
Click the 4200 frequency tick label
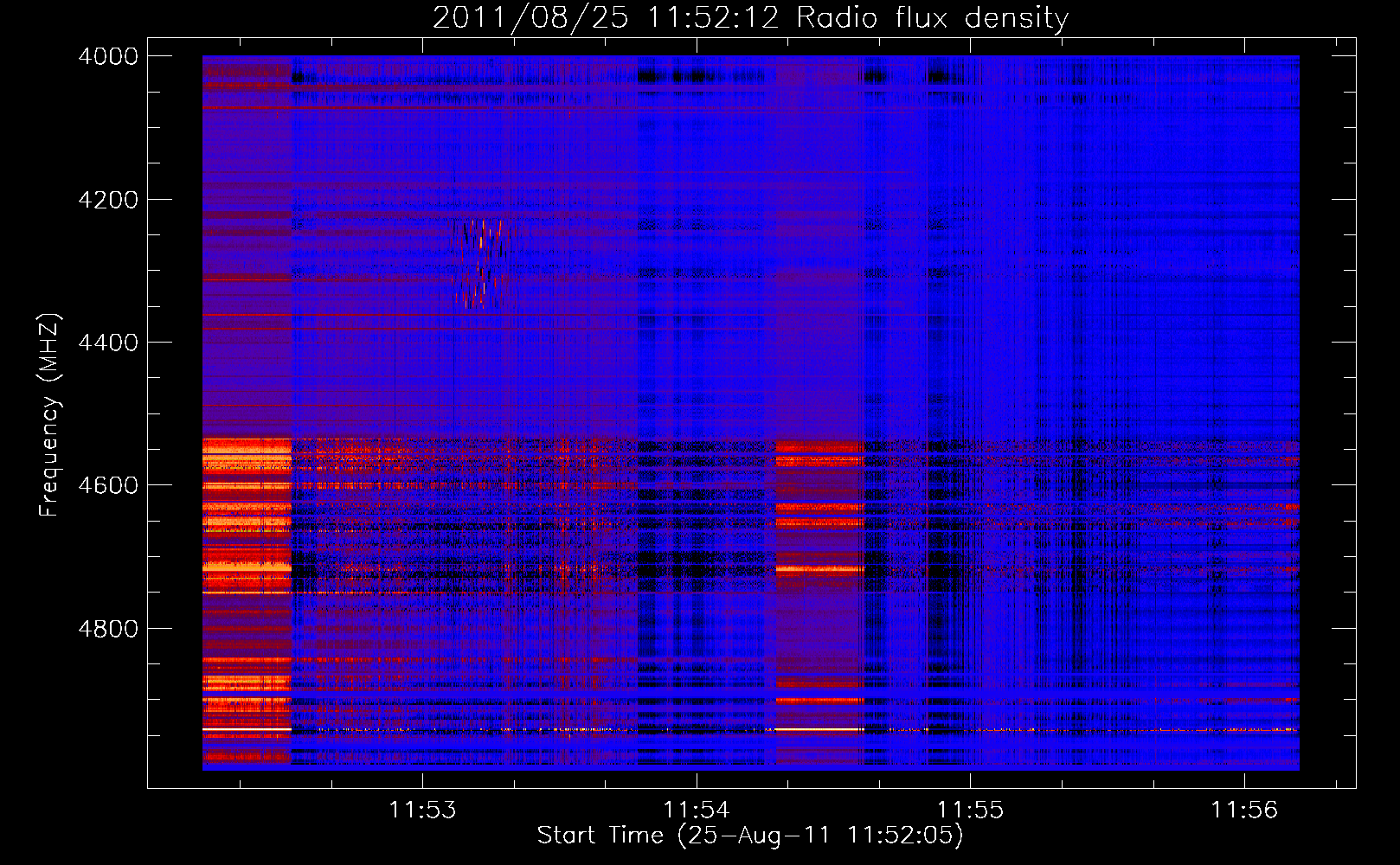click(x=108, y=200)
